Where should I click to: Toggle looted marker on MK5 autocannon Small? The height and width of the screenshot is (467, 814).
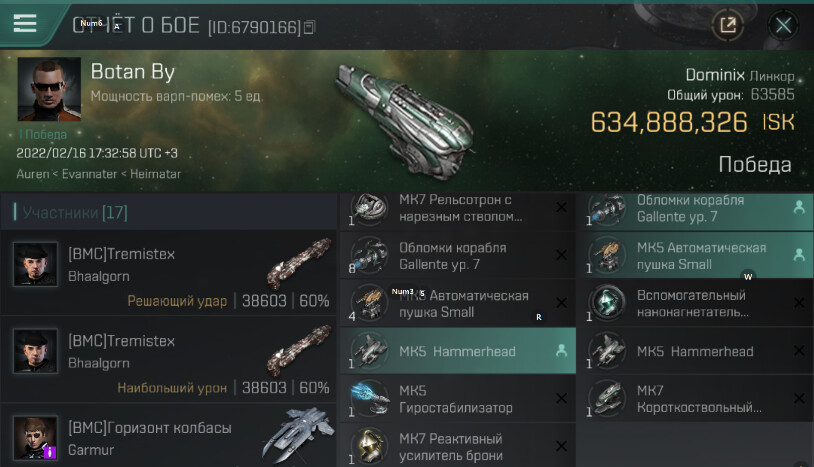coord(799,255)
